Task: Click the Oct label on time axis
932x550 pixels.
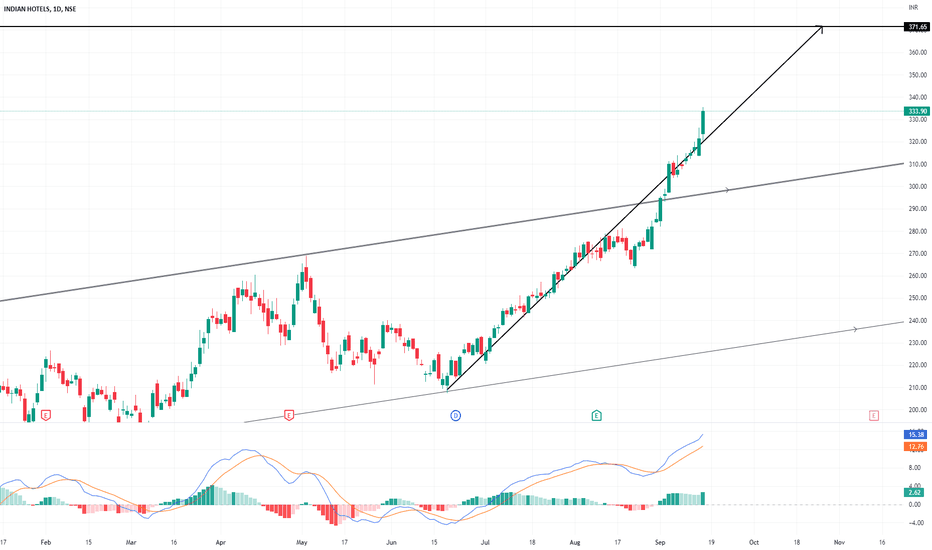Action: click(754, 542)
